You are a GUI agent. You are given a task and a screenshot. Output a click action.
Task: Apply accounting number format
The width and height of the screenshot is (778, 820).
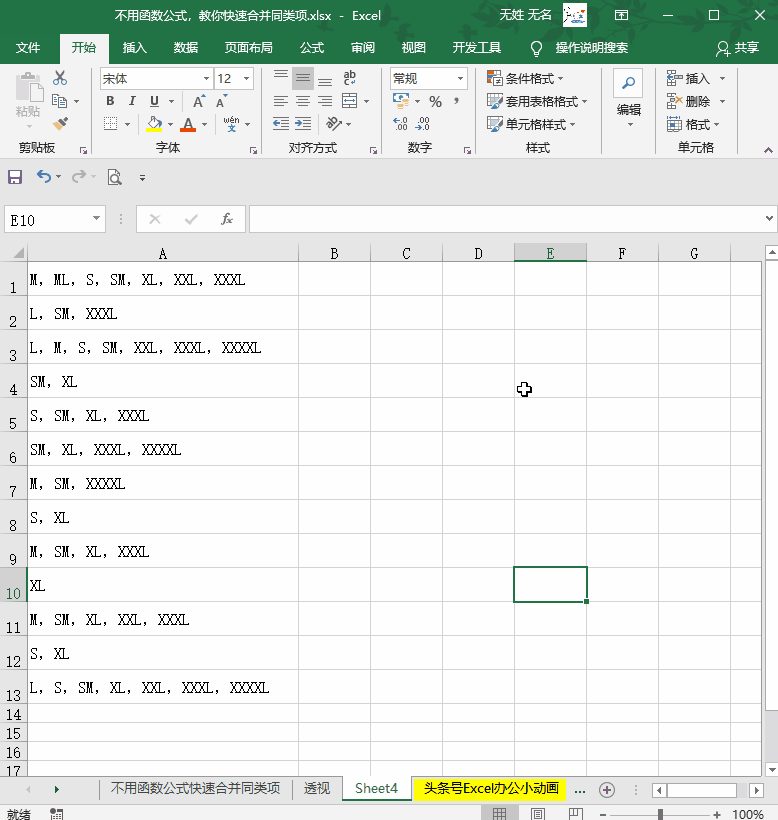[401, 101]
